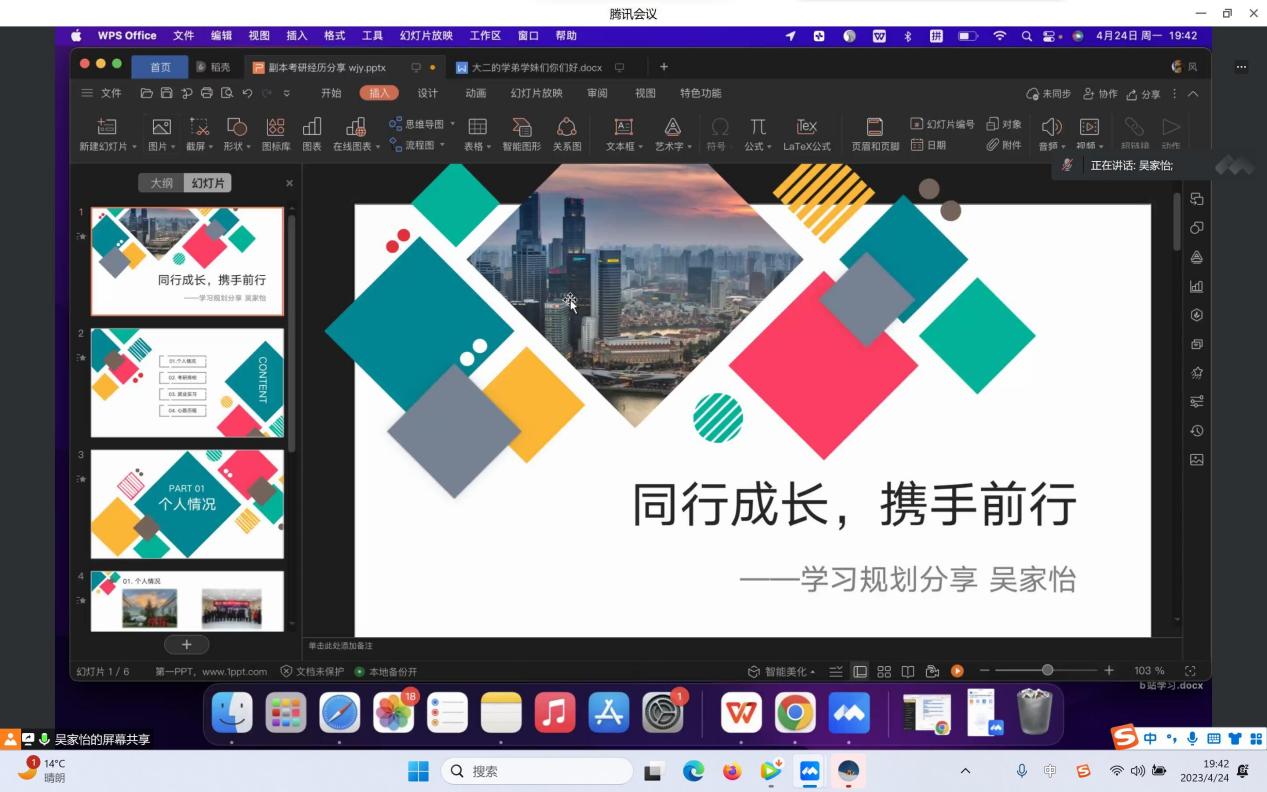
Task: Open reading view from the status bar
Action: click(x=908, y=671)
